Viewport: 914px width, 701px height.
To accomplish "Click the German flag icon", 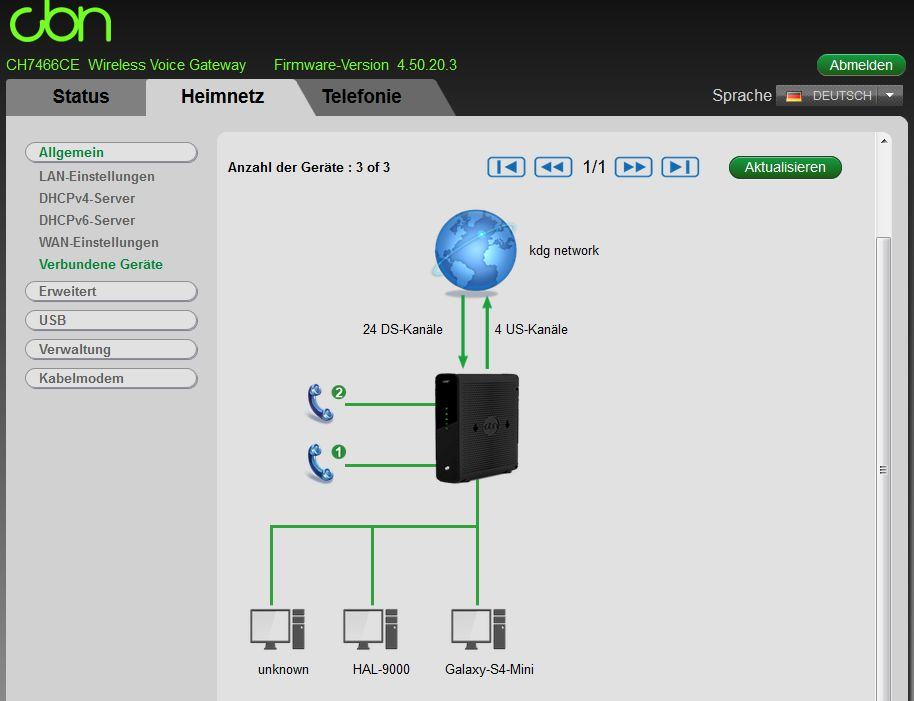I will [x=793, y=96].
